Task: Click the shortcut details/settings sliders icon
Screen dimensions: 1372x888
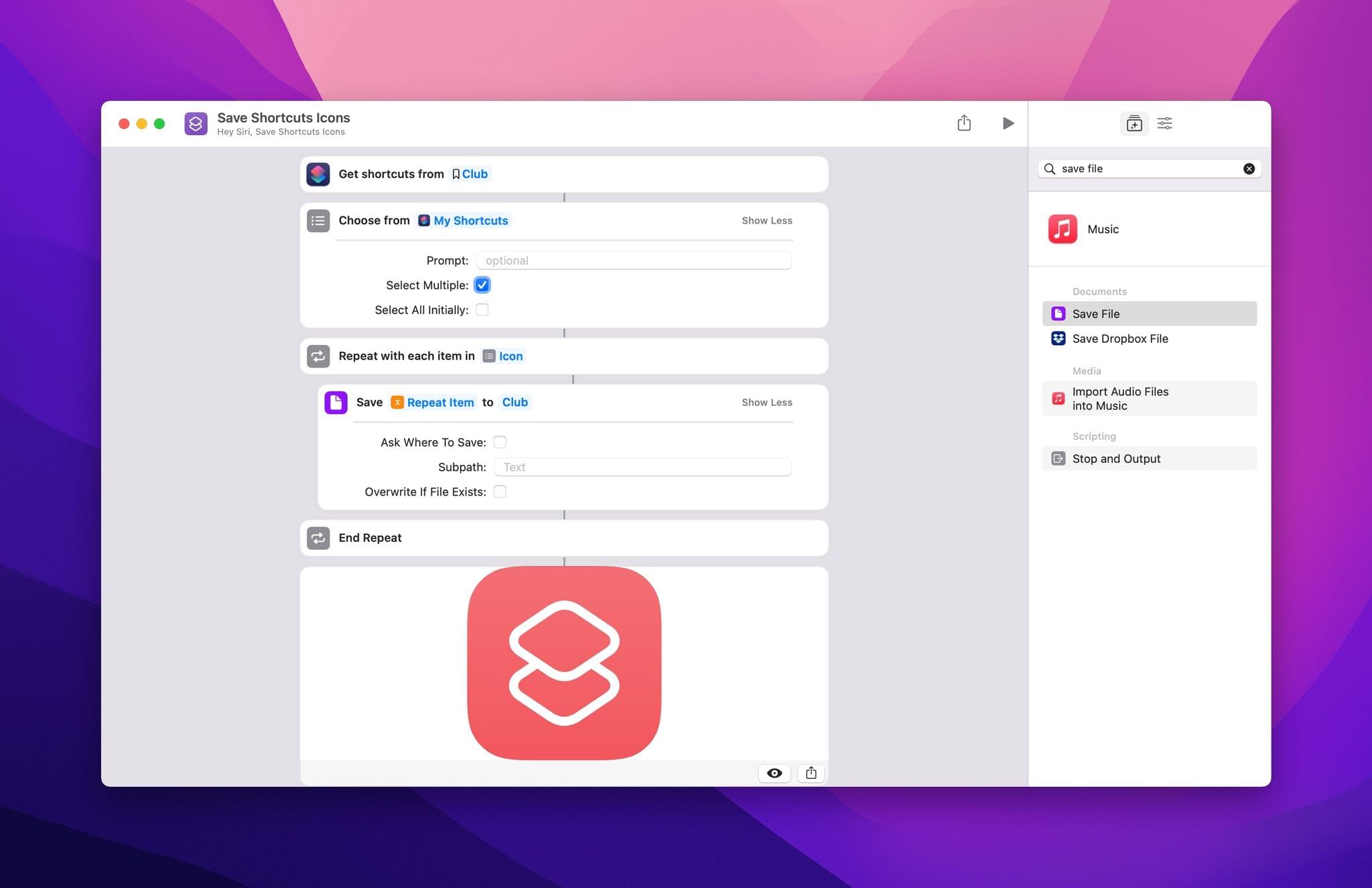Action: click(1165, 123)
